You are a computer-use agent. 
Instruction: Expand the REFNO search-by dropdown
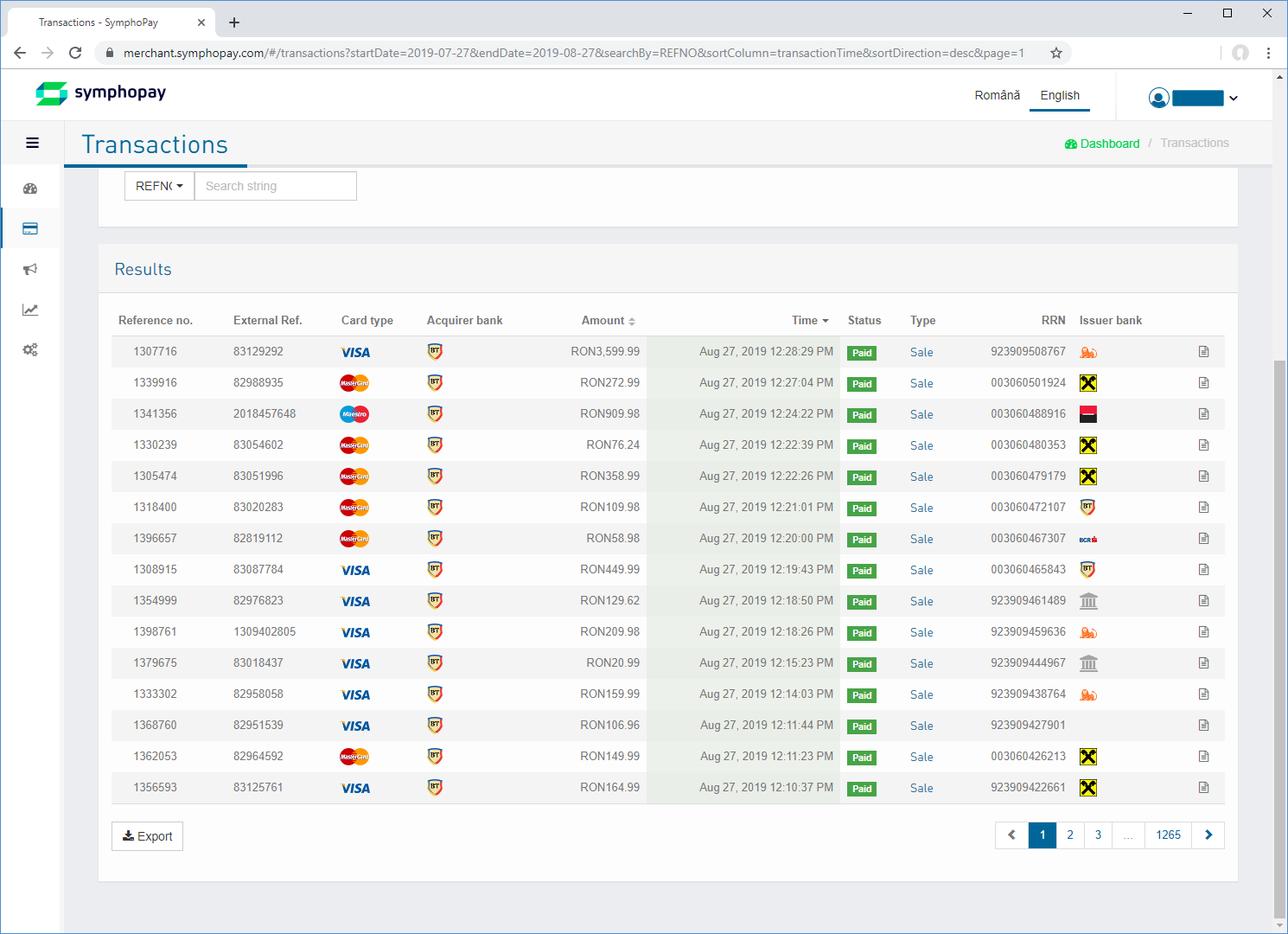159,186
